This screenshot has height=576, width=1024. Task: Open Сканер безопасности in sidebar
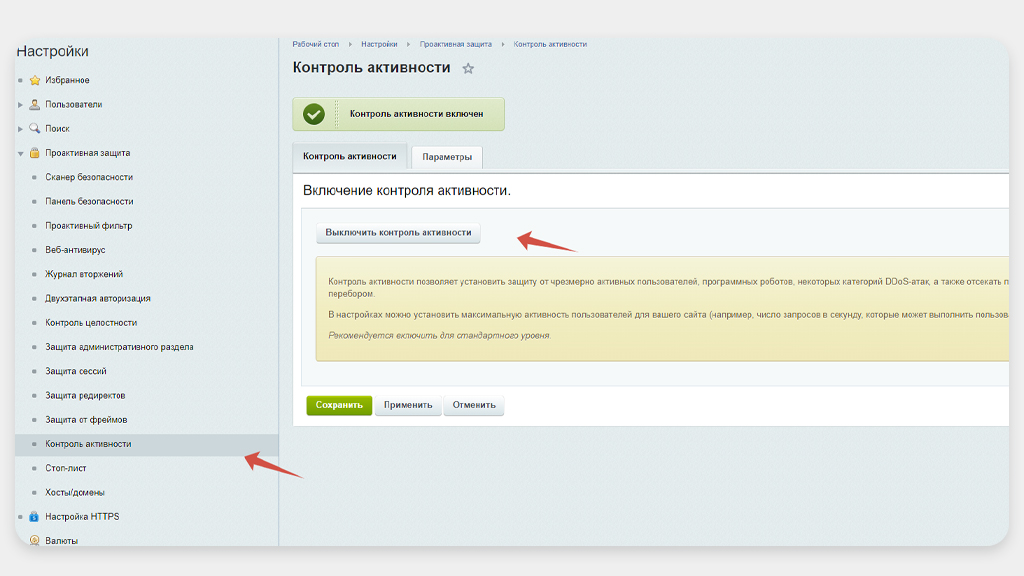pyautogui.click(x=89, y=177)
